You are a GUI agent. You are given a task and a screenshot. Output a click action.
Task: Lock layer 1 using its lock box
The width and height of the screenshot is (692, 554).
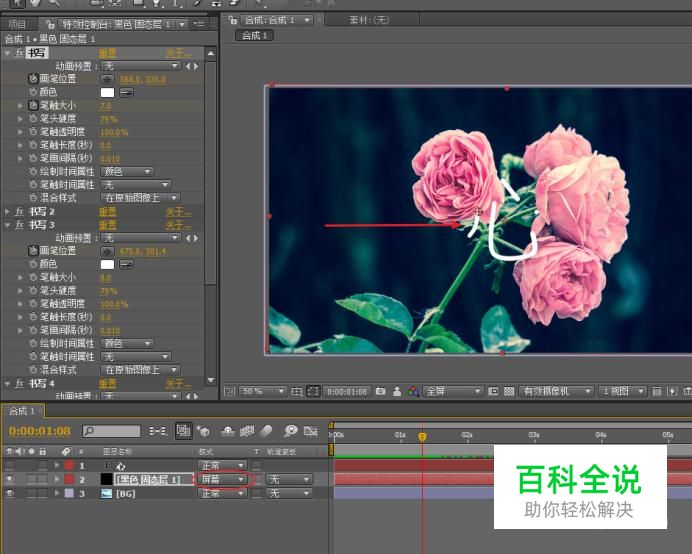point(42,465)
